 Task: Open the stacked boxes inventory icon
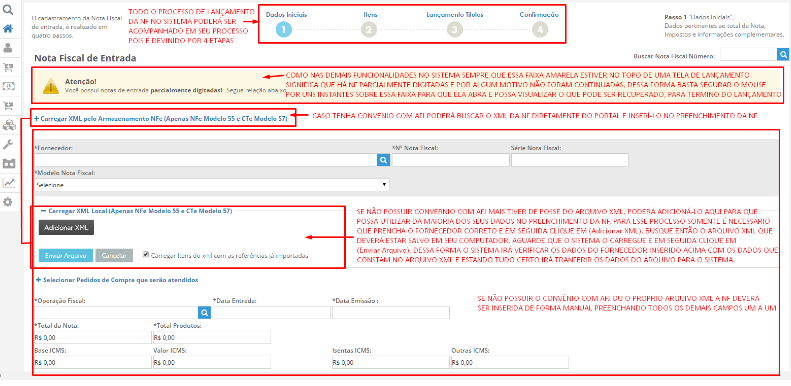[x=9, y=125]
